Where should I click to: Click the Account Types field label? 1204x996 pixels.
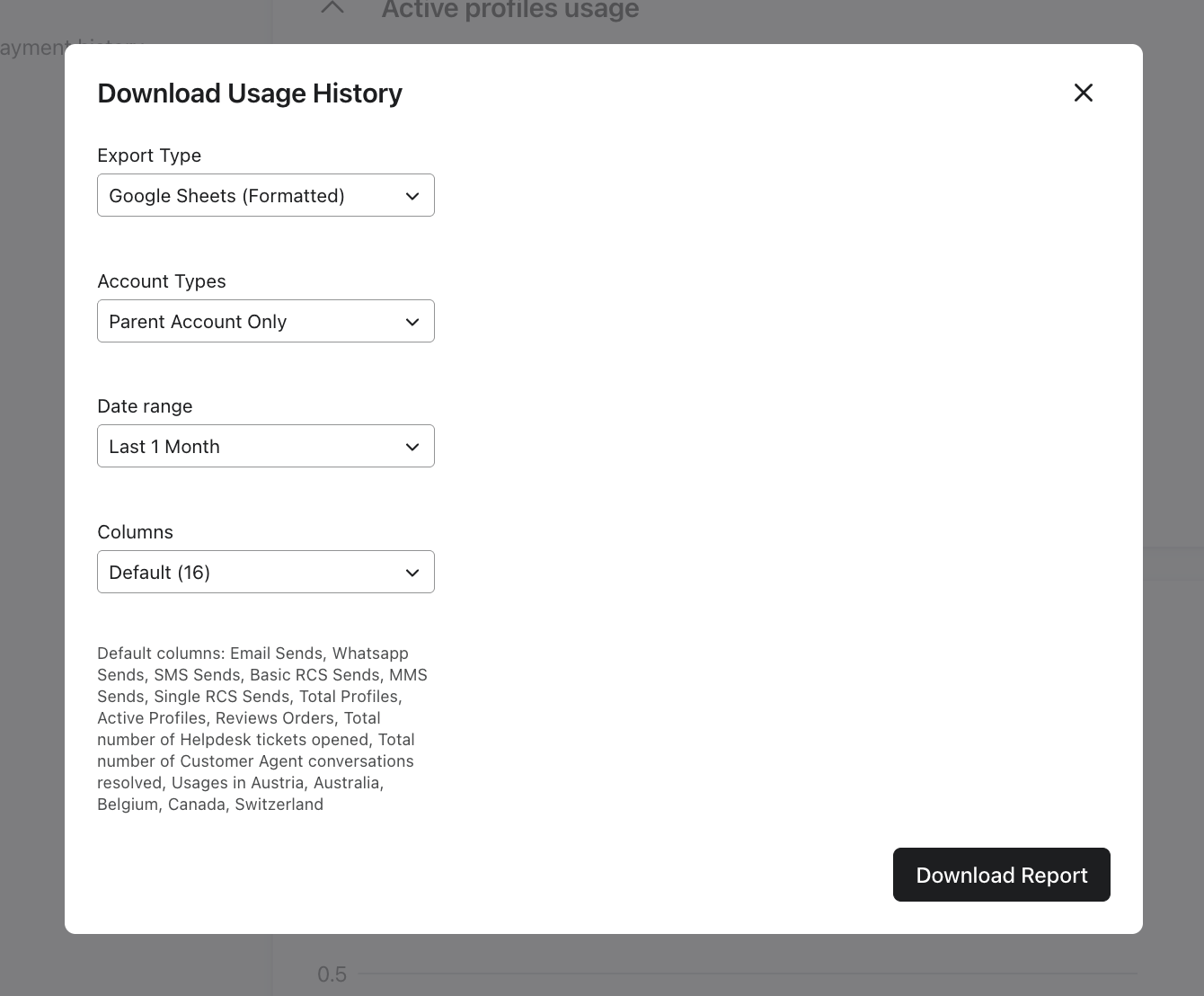tap(162, 281)
